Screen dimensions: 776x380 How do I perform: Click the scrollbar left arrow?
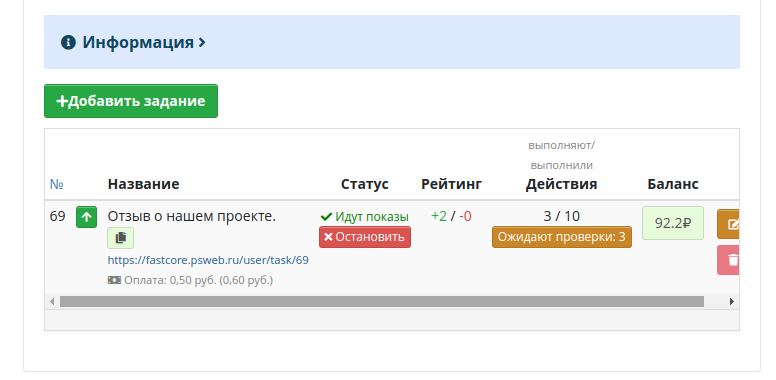point(52,301)
